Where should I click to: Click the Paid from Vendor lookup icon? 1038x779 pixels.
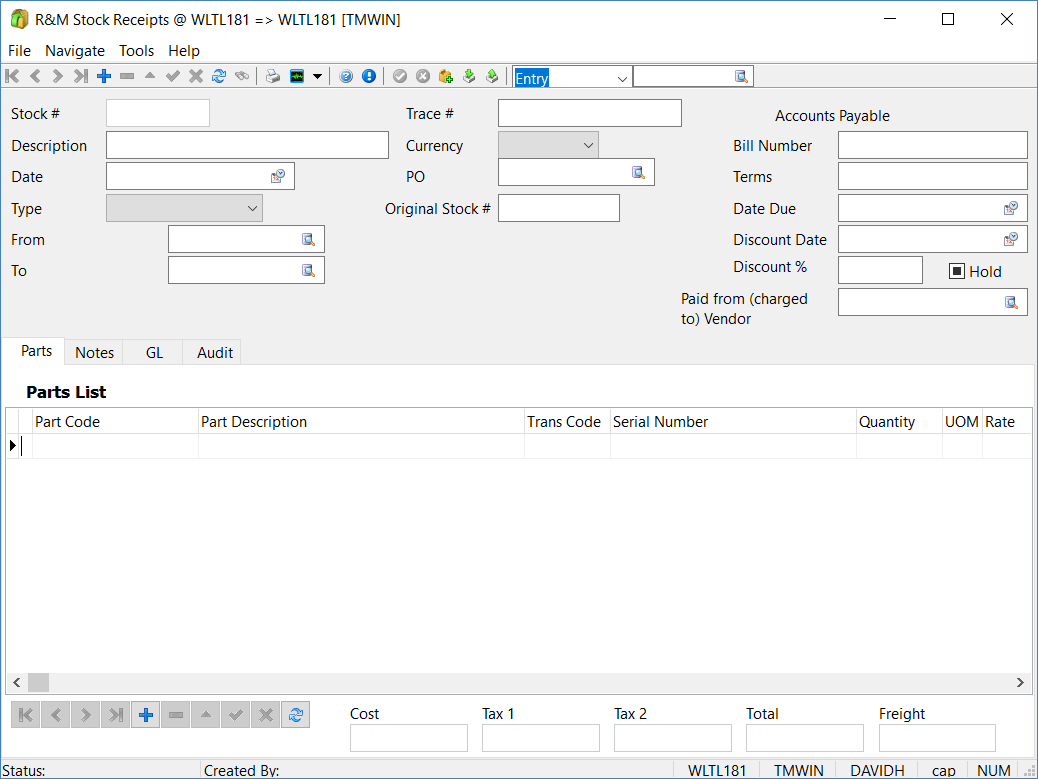(1011, 302)
